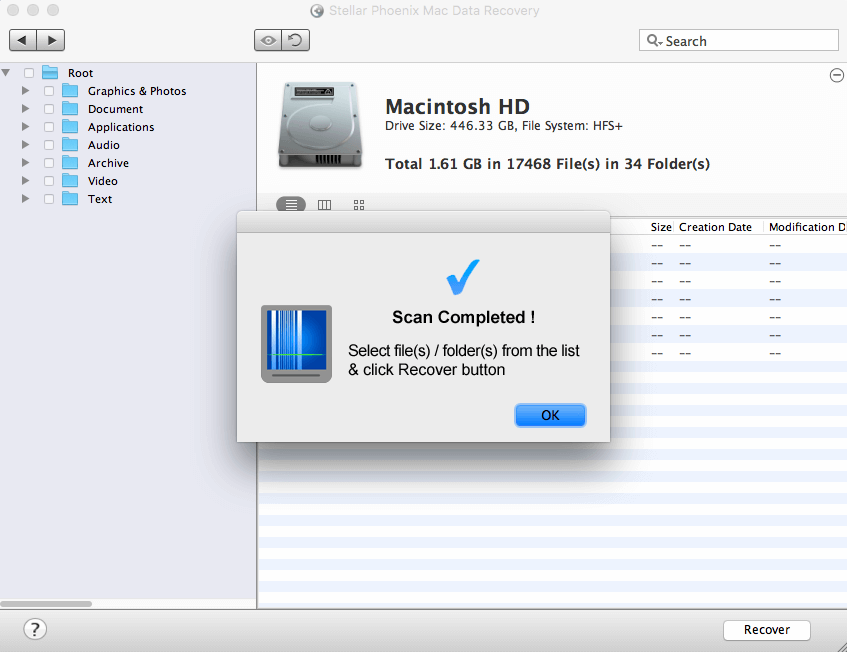
Task: Click the back navigation arrow
Action: (x=23, y=41)
